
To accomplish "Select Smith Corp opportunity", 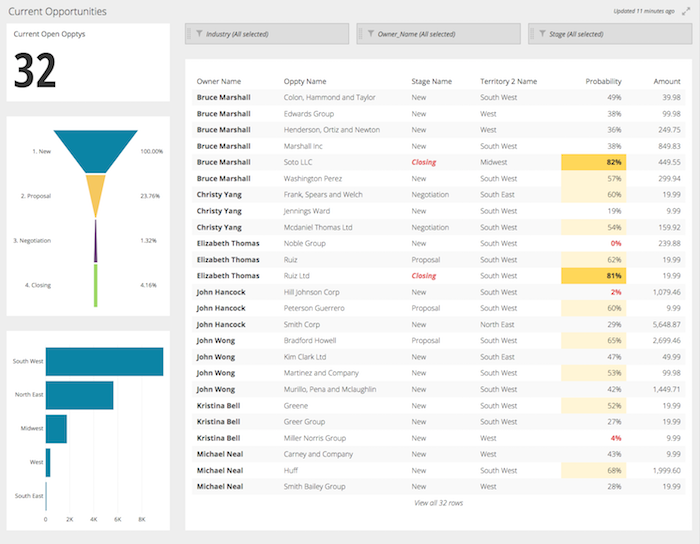I will pyautogui.click(x=301, y=324).
